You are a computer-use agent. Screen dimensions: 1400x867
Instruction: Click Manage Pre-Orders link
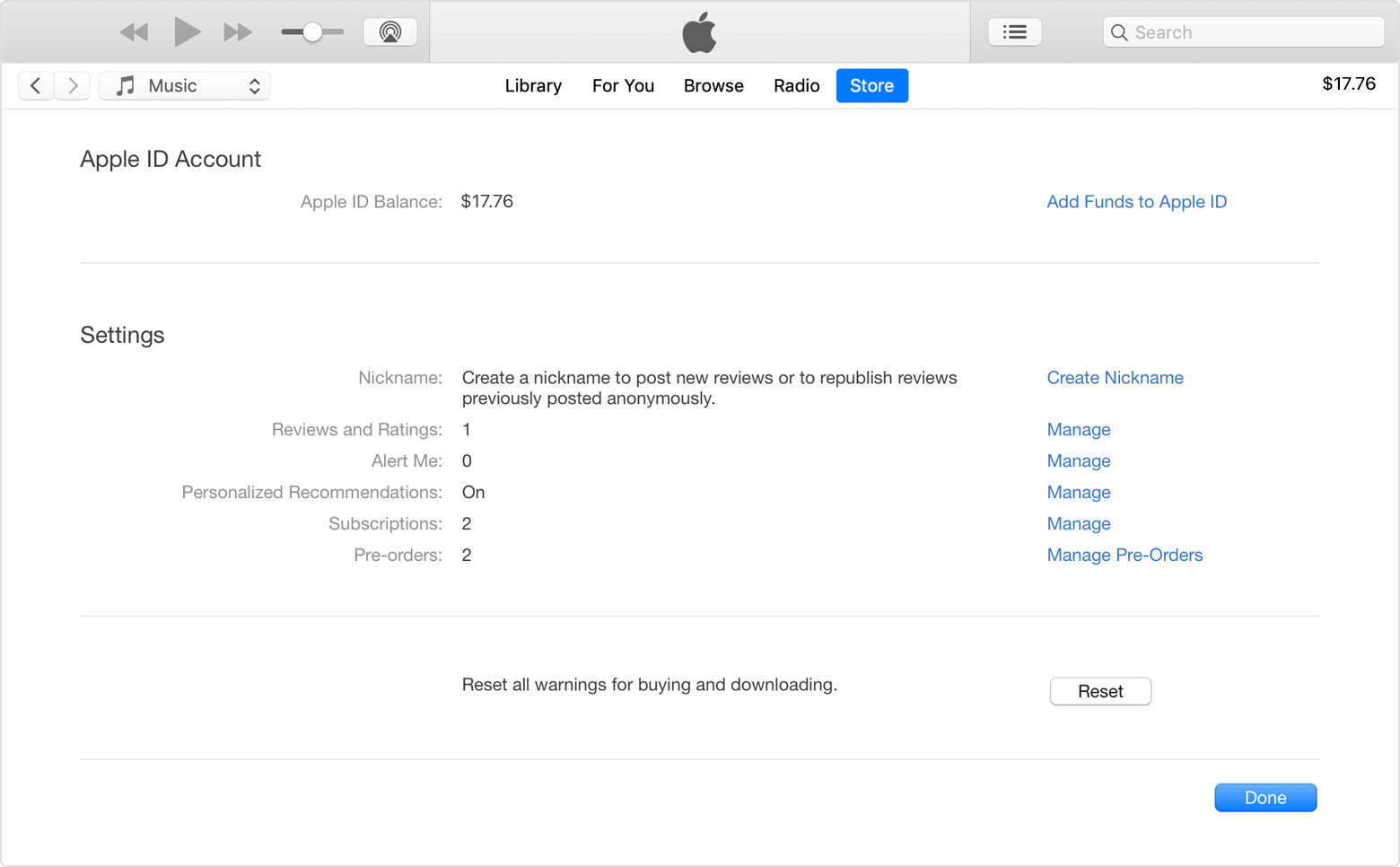(x=1124, y=556)
